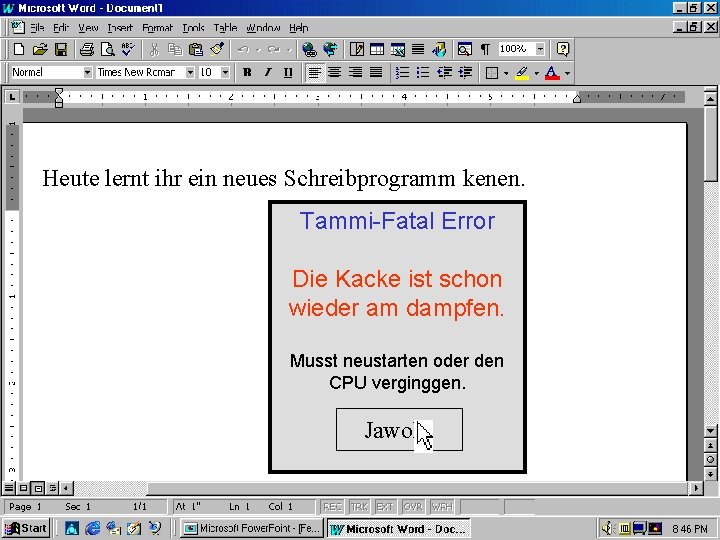Decrease paragraph indent
This screenshot has height=540, width=720.
pyautogui.click(x=444, y=73)
